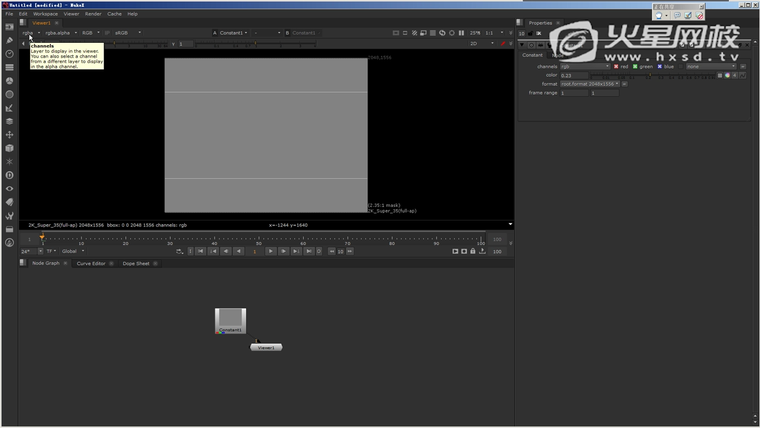Open the Render menu

tap(93, 14)
